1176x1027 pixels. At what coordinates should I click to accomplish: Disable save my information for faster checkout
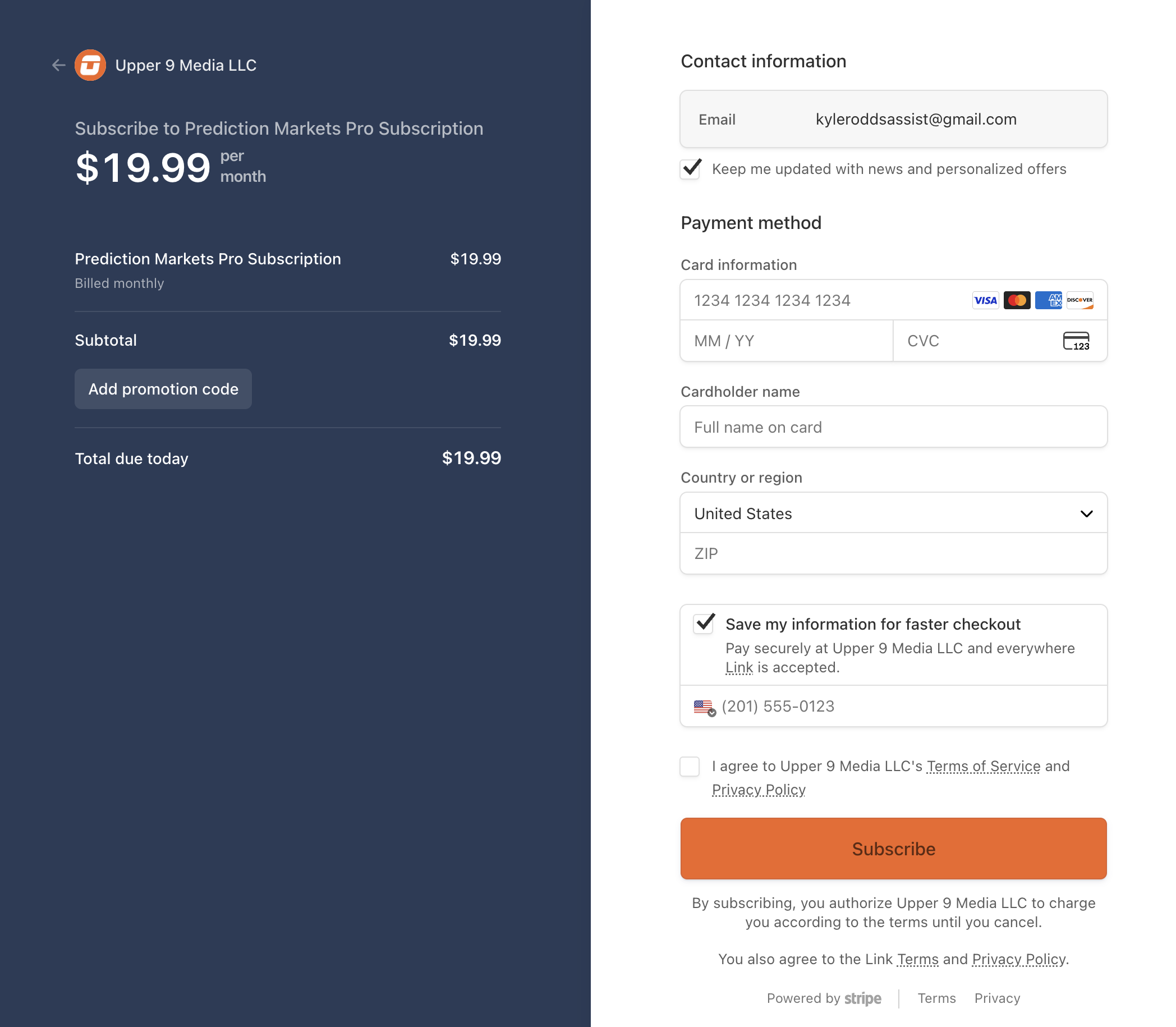click(704, 624)
